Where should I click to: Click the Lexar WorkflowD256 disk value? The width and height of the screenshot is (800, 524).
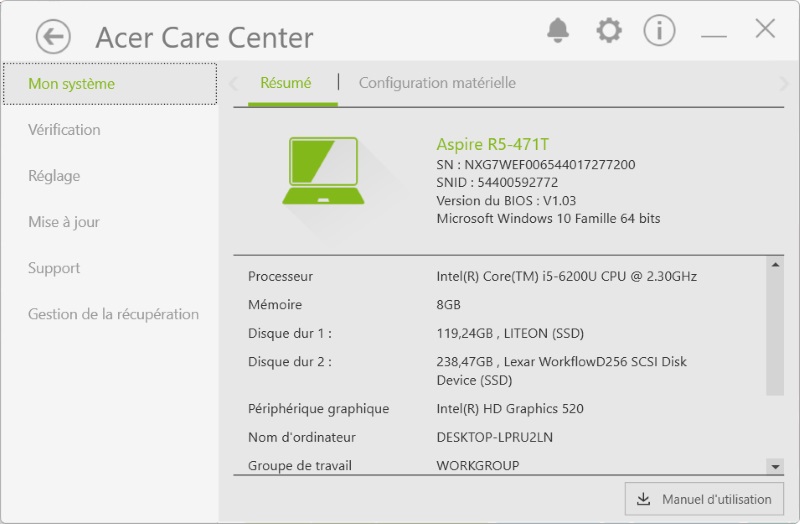coord(561,371)
